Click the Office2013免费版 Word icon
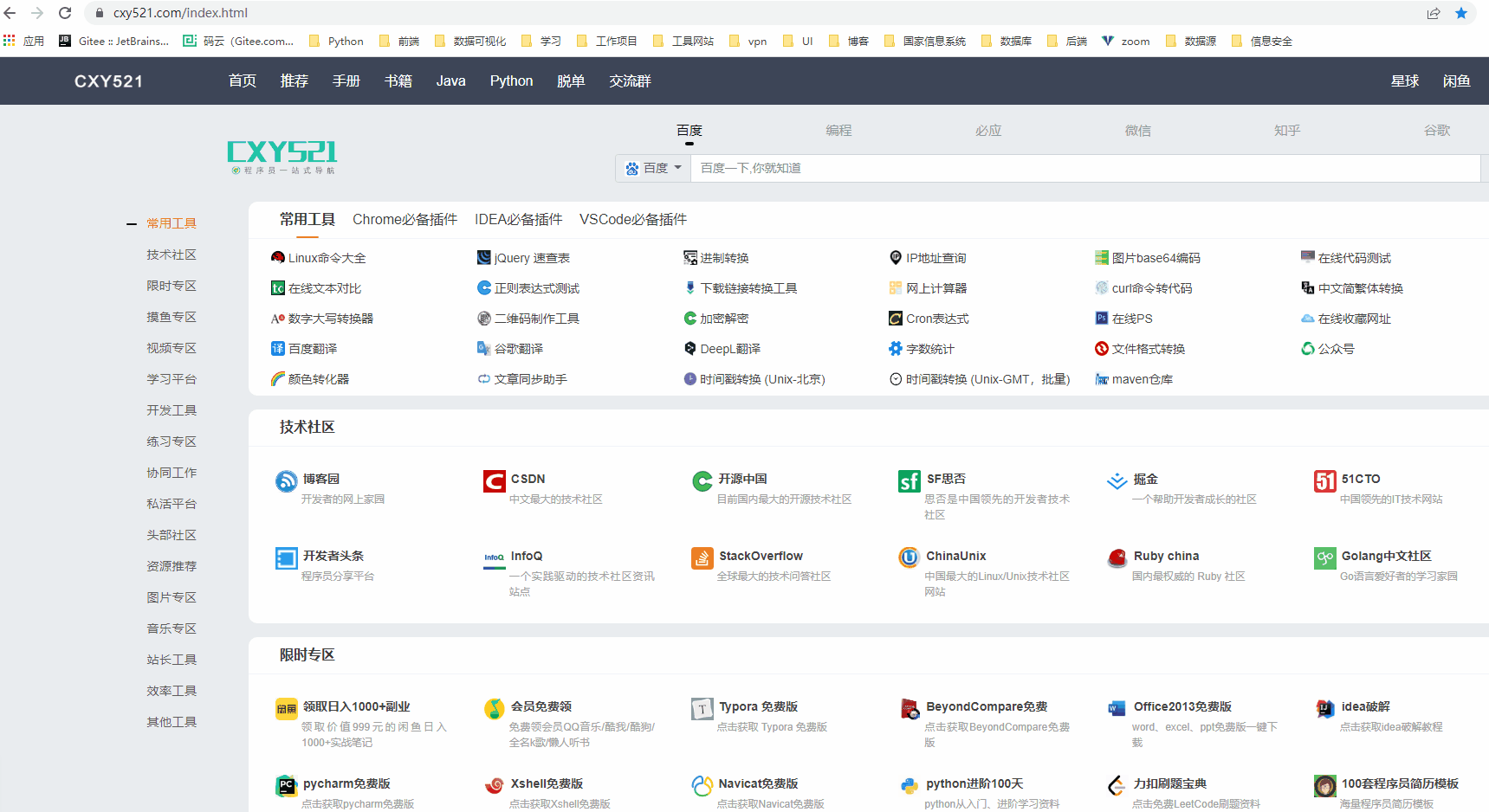 tap(1117, 709)
